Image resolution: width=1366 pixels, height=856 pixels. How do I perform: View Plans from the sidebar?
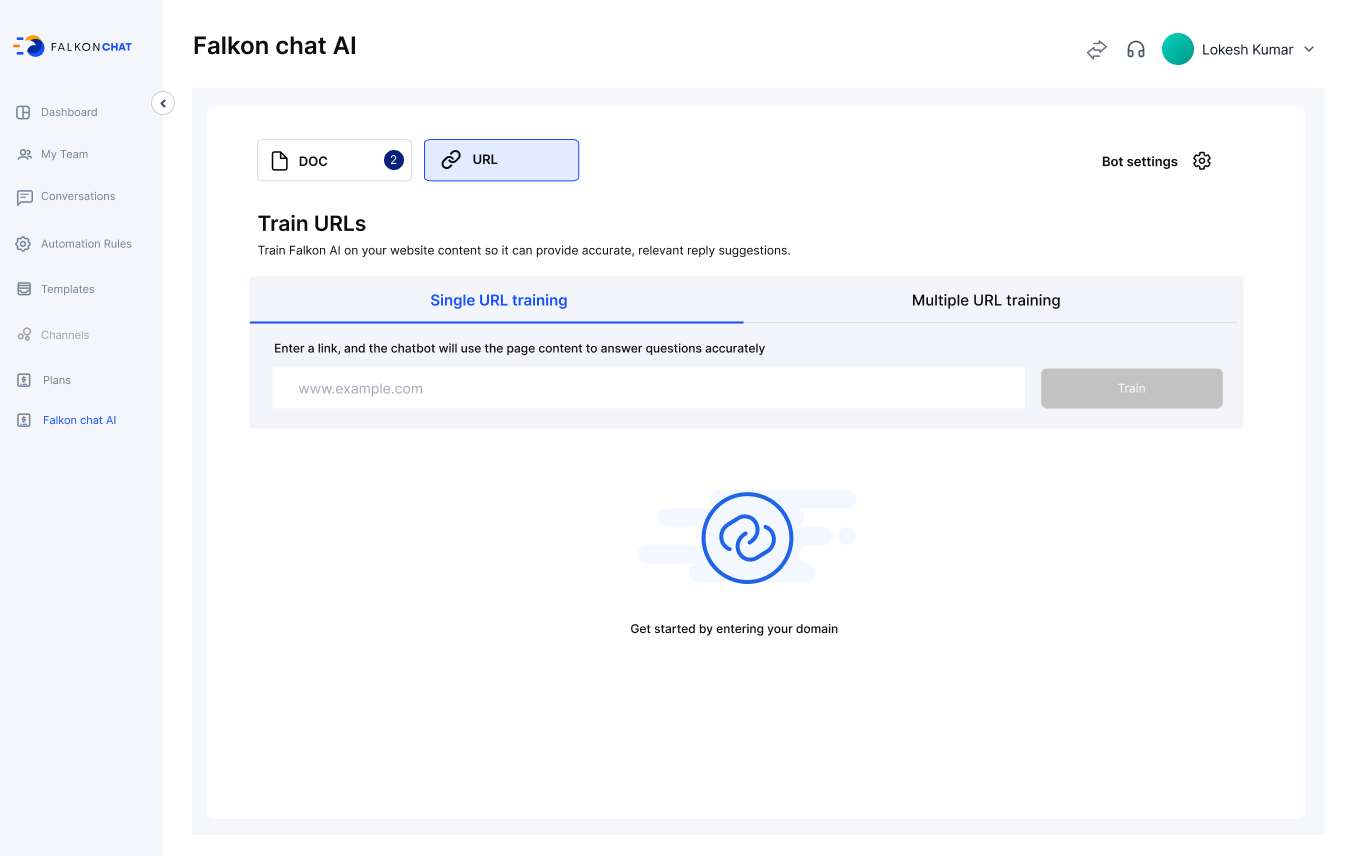tap(56, 380)
